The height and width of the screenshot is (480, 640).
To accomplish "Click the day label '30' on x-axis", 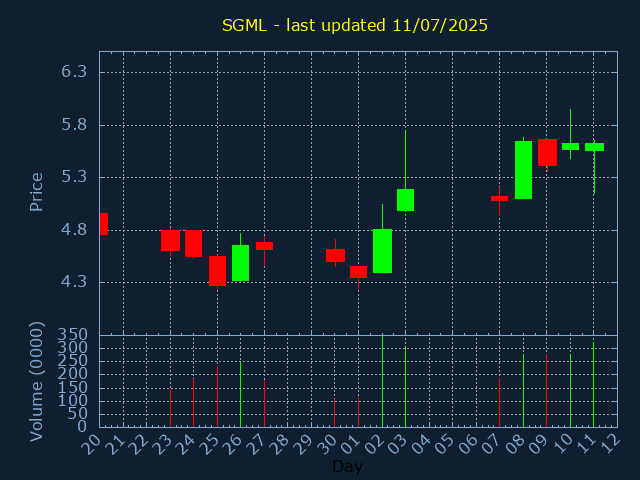I will (x=326, y=444).
